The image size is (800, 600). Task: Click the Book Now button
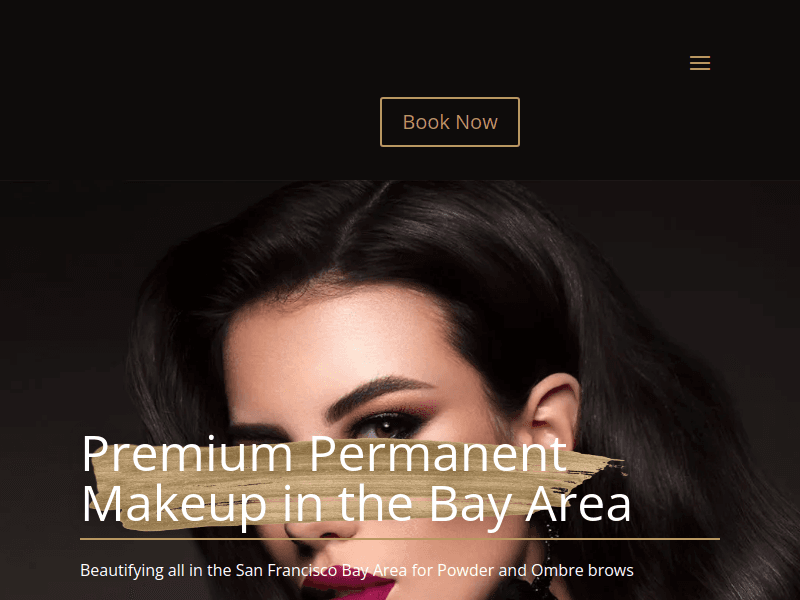[x=449, y=122]
